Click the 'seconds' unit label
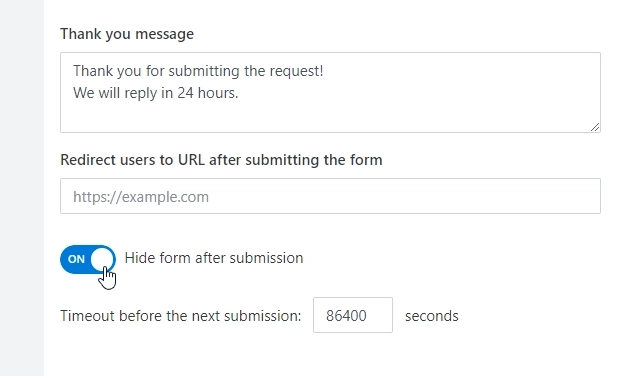The image size is (644, 376). click(x=432, y=316)
